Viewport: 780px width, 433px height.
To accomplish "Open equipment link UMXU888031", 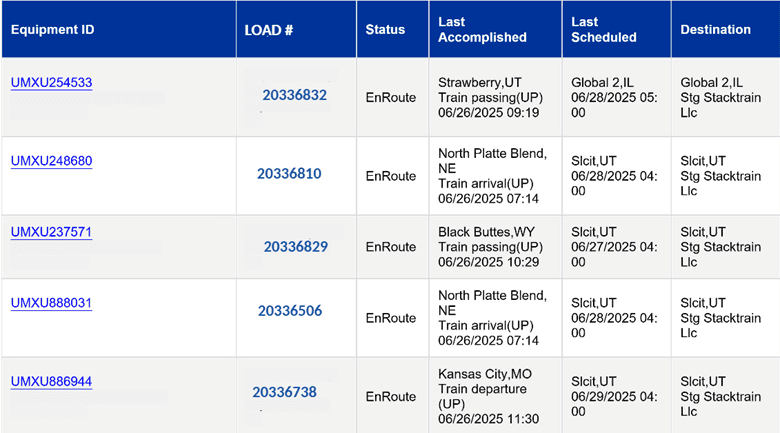I will [51, 303].
